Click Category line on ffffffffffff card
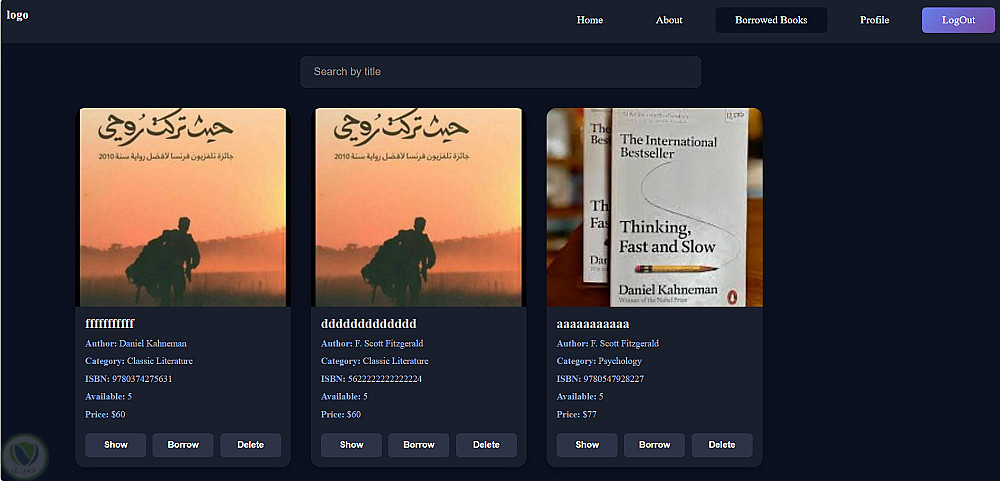Screen dimensions: 1000x481 [x=139, y=361]
